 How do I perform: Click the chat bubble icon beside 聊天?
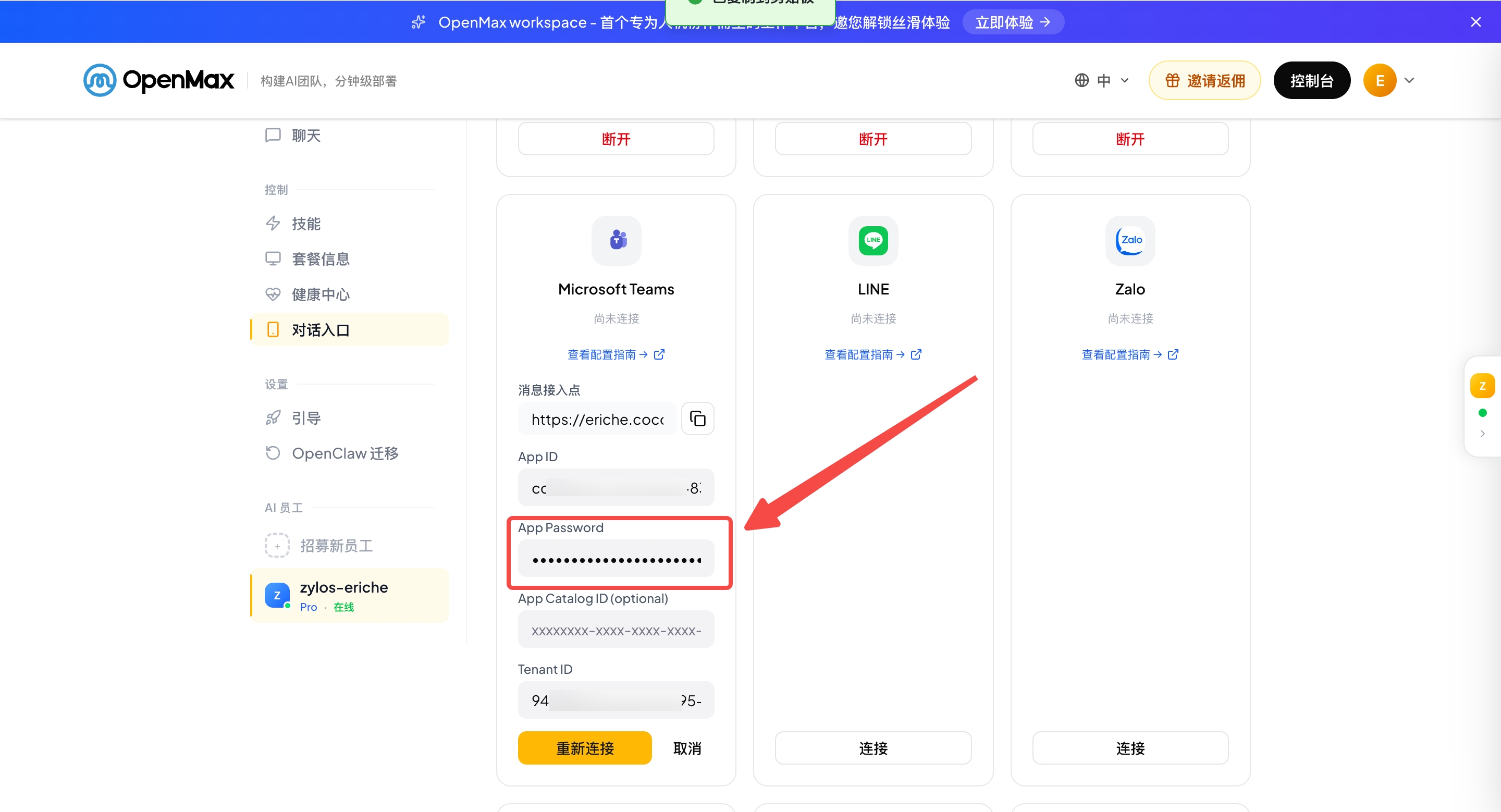tap(273, 135)
